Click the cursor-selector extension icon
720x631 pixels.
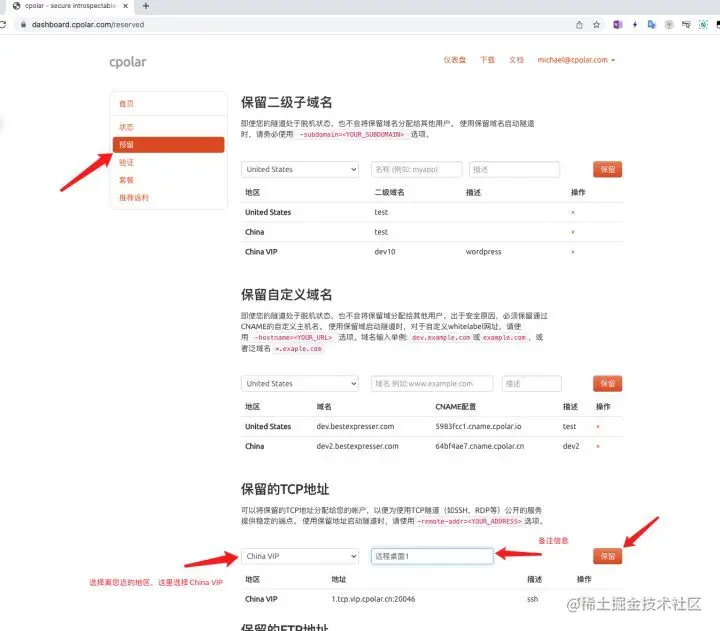coord(686,25)
